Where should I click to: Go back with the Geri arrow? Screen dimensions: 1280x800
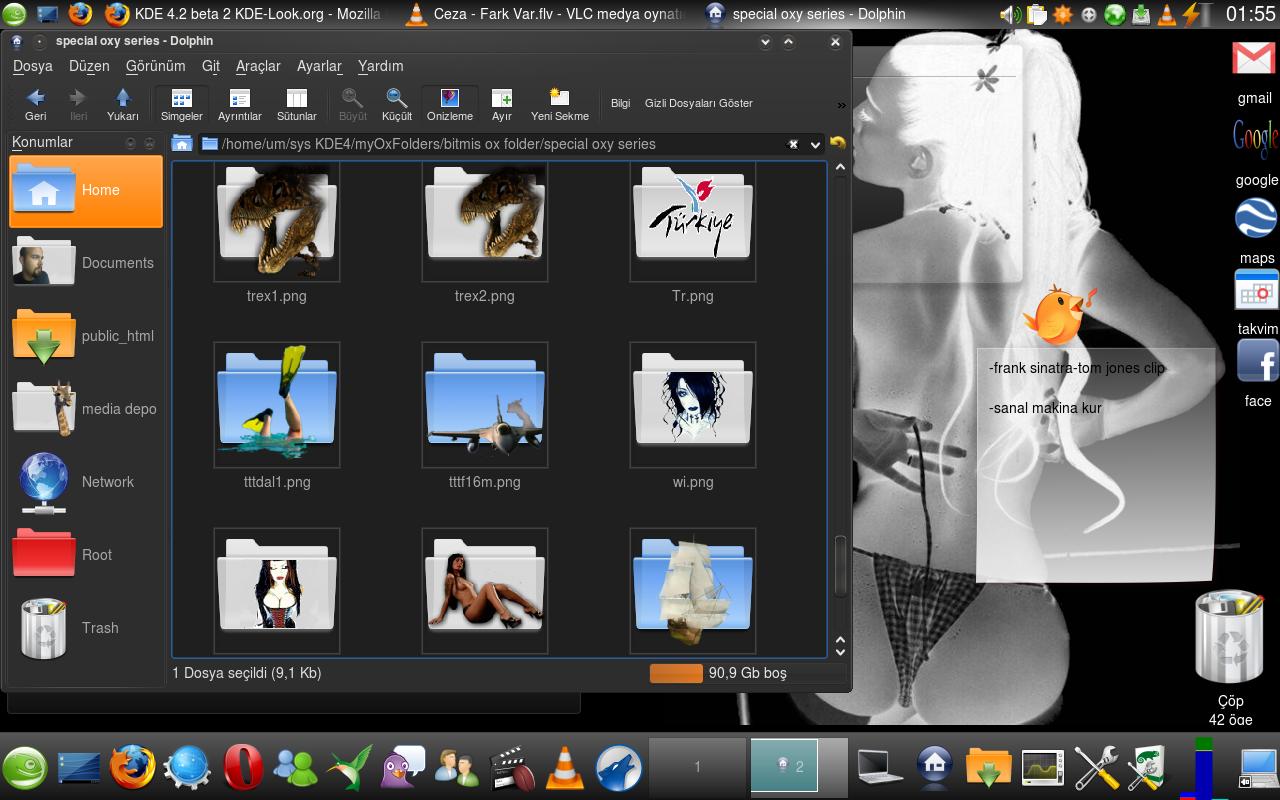35,104
